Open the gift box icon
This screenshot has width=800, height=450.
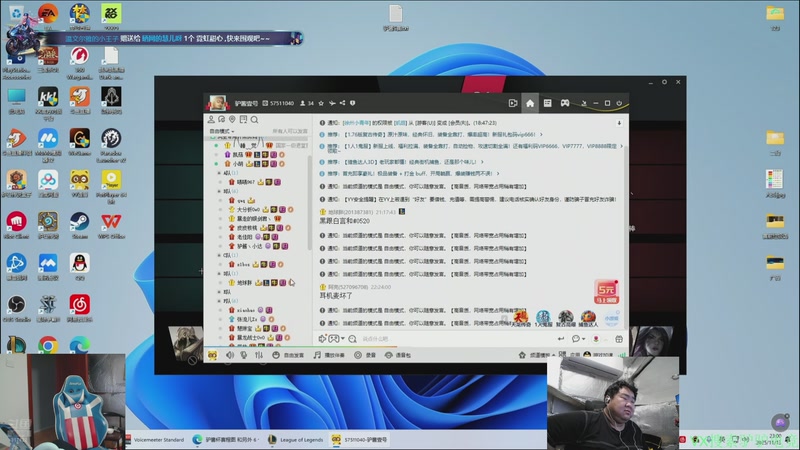click(x=619, y=339)
